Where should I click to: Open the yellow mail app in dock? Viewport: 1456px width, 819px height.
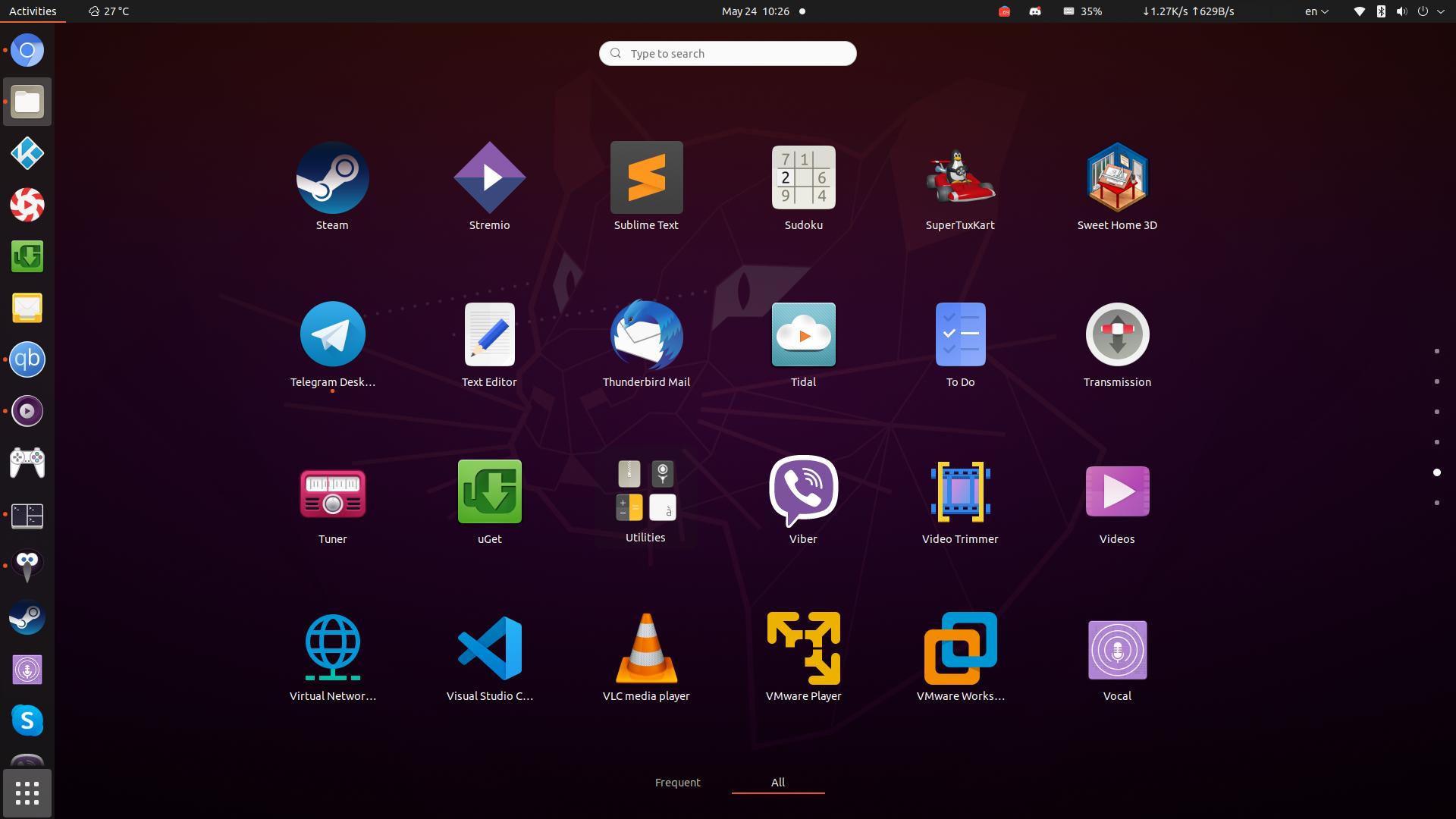pos(27,308)
